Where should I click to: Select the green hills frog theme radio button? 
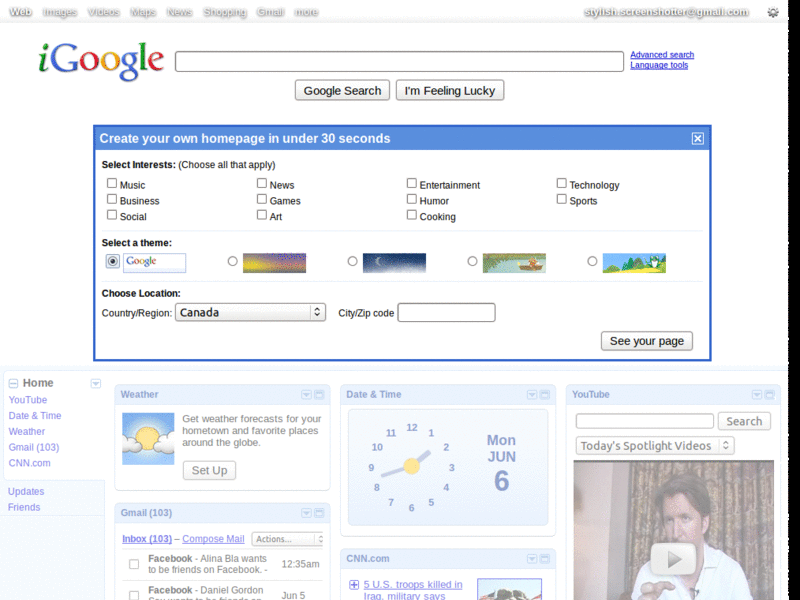click(x=592, y=261)
